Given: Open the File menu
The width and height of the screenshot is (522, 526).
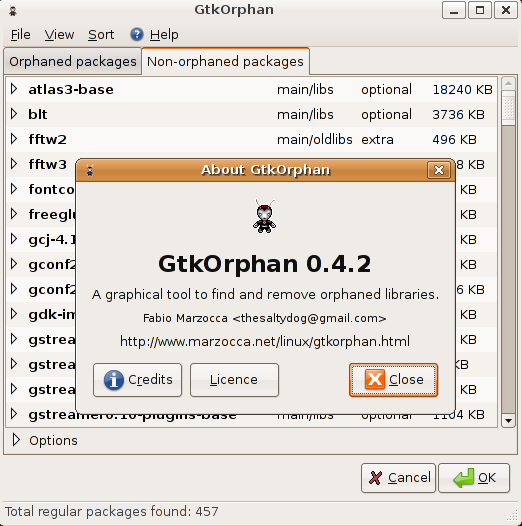Looking at the screenshot, I should (x=20, y=35).
